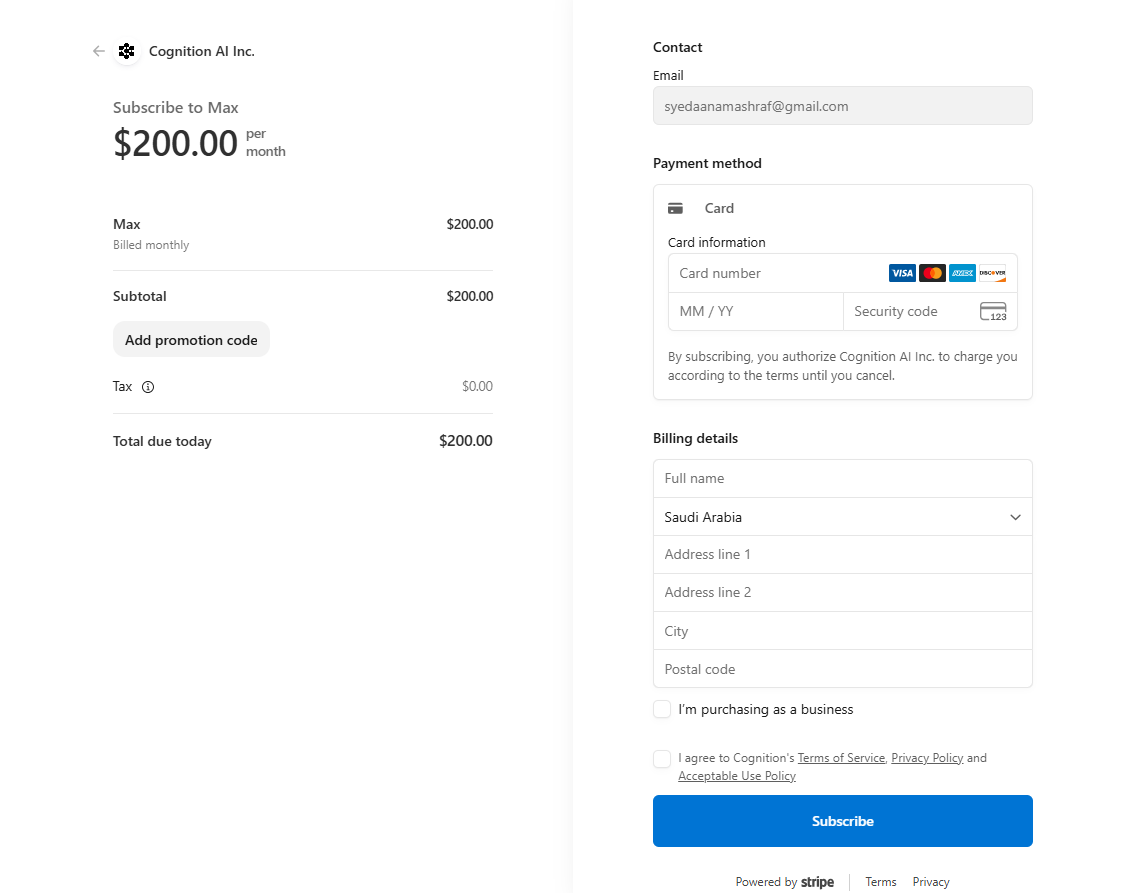Click the blue Subscribe button
1143x893 pixels.
(x=843, y=821)
